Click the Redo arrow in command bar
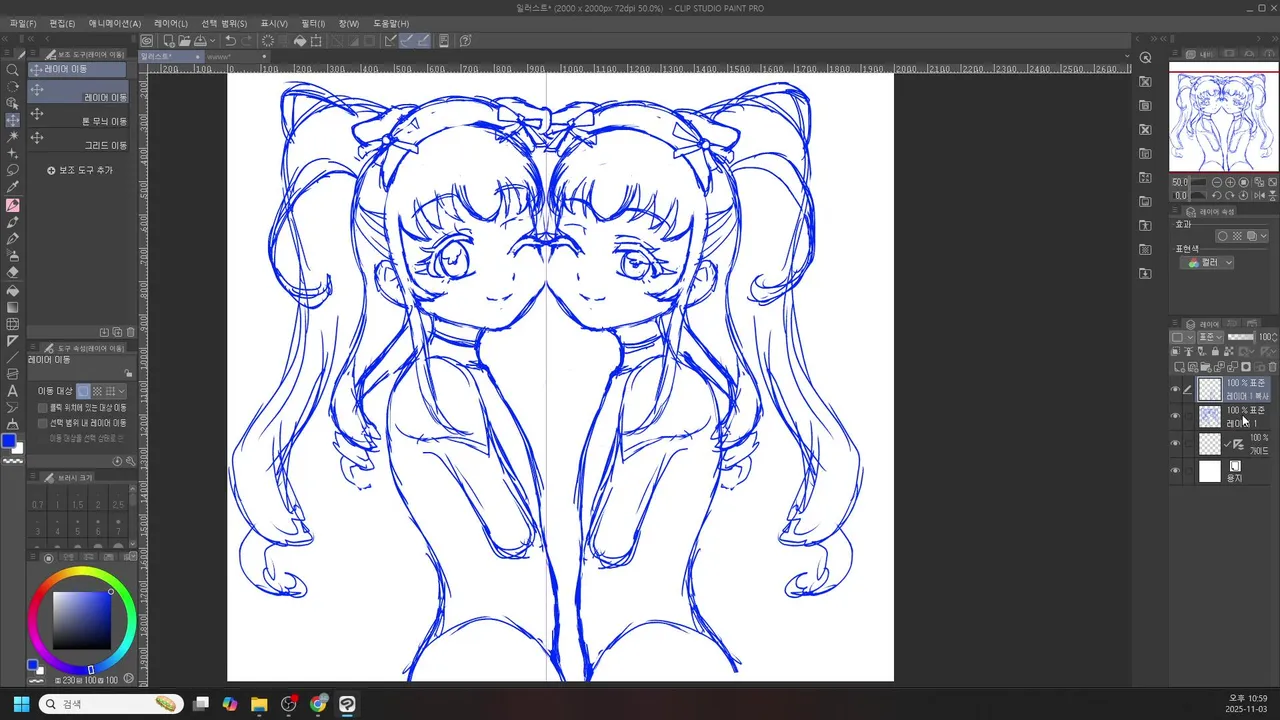This screenshot has width=1280, height=720. [x=246, y=41]
